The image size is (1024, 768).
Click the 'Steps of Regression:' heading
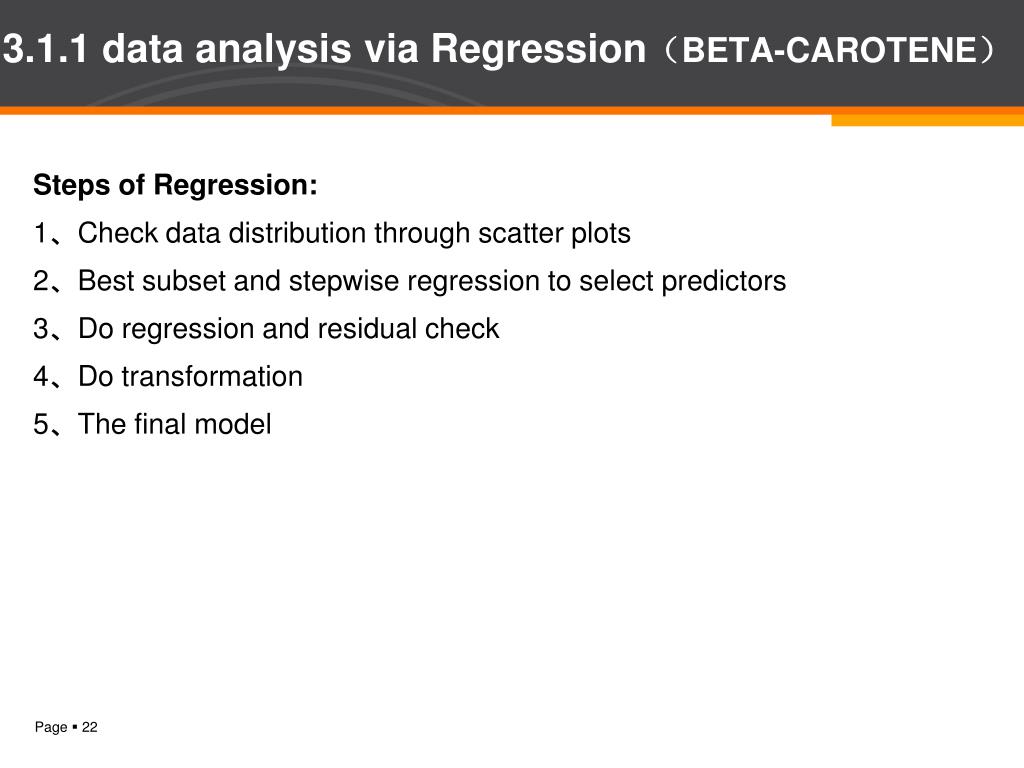(175, 186)
